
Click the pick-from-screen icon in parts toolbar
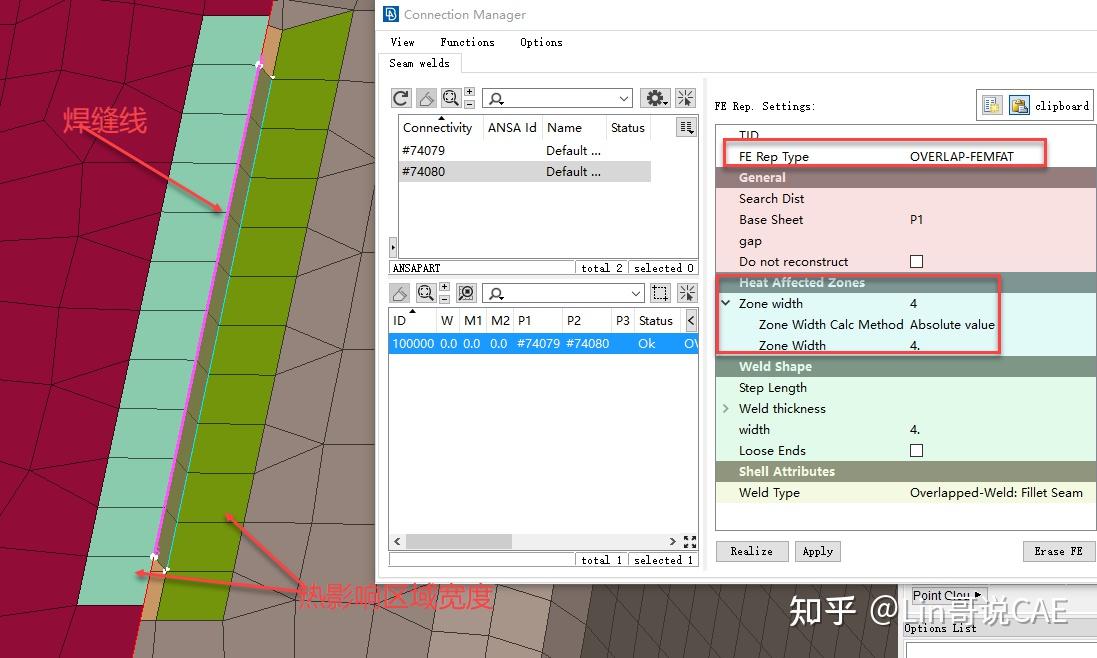(686, 98)
